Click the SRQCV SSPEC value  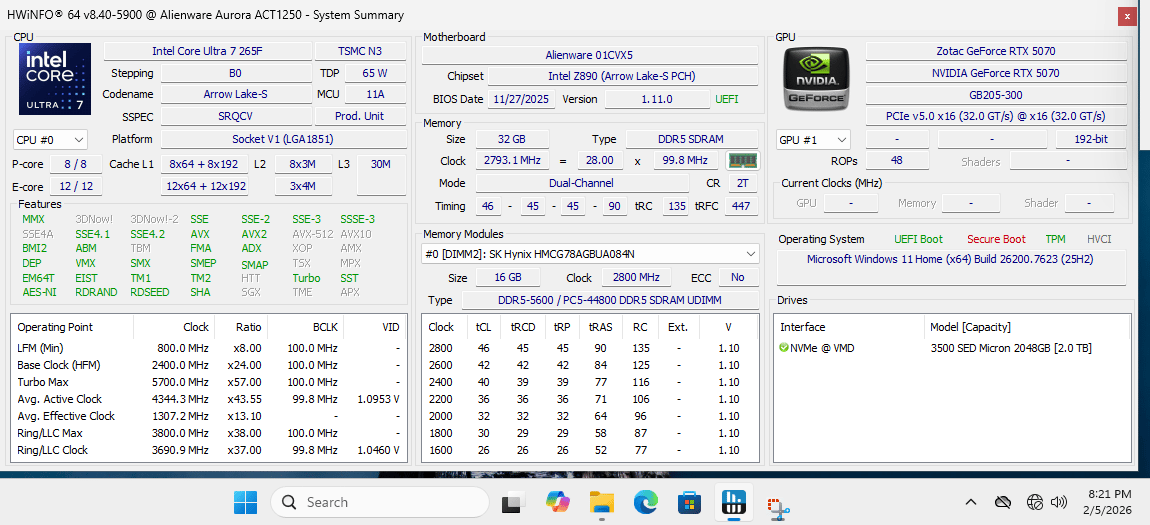click(x=235, y=116)
